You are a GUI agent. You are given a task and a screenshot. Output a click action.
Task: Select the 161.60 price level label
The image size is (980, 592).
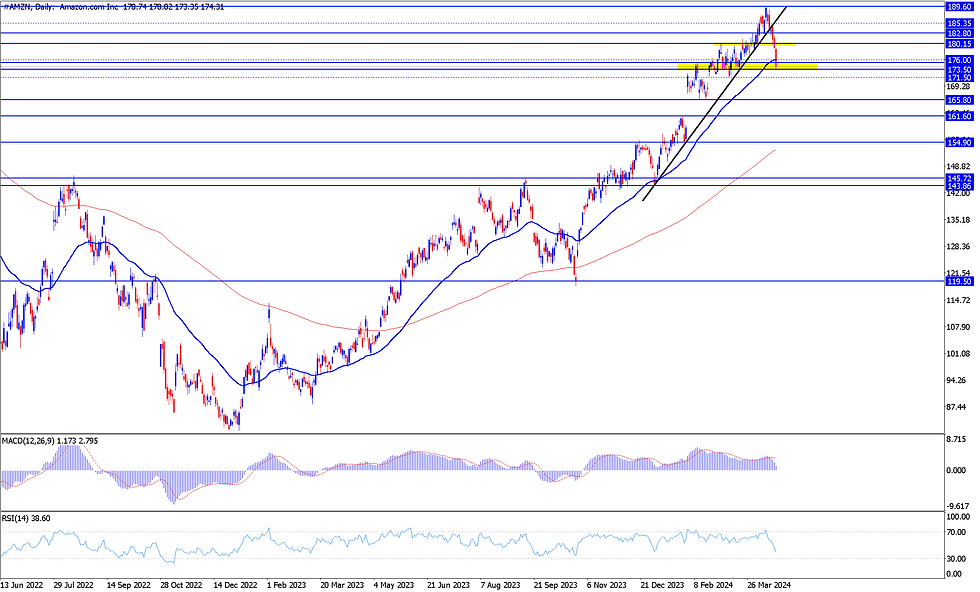(x=959, y=116)
